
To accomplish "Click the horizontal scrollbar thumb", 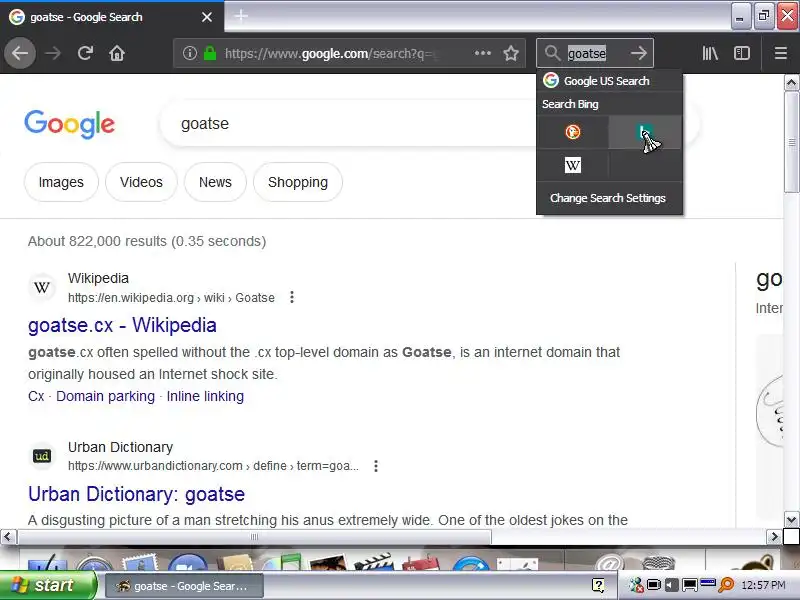I will tap(254, 537).
